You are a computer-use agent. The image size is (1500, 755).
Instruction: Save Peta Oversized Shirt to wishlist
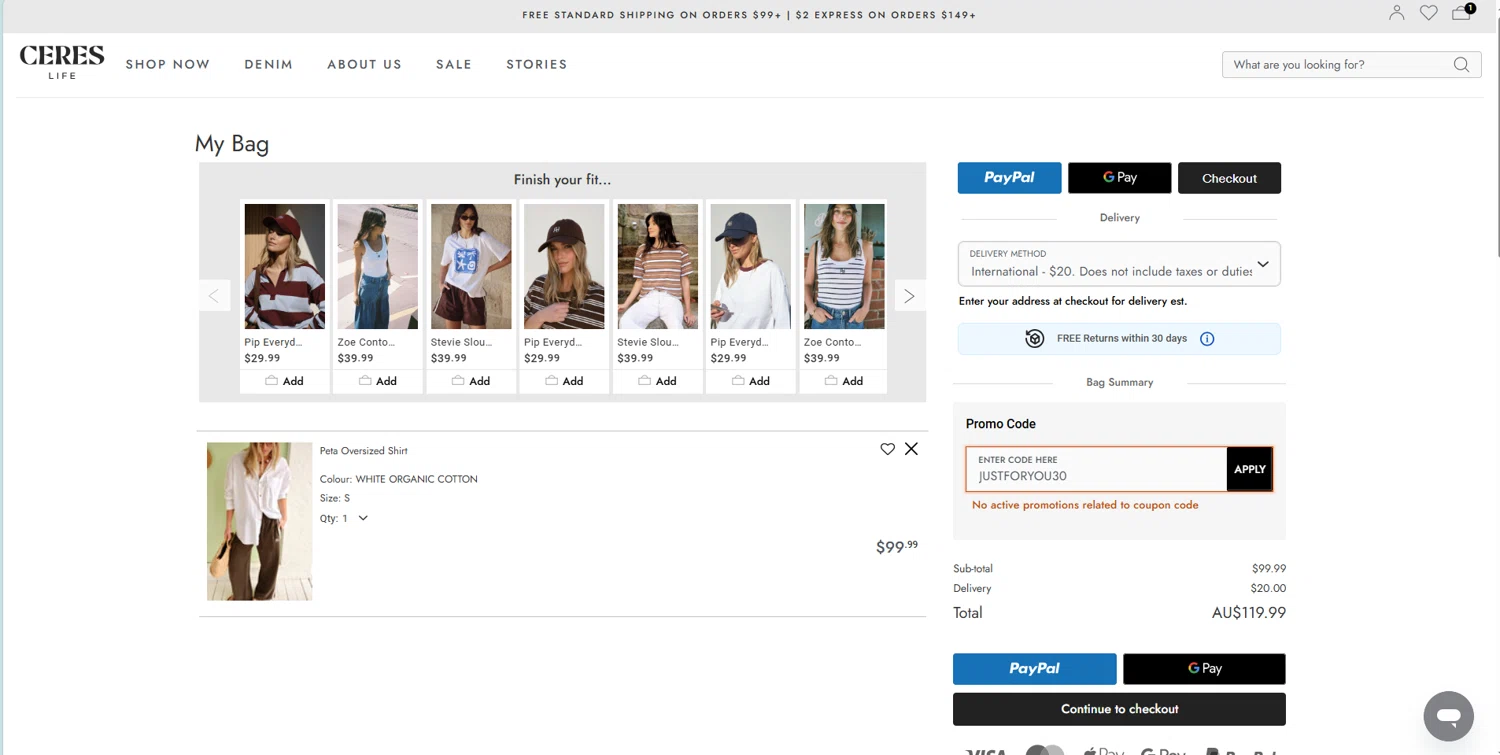tap(887, 449)
